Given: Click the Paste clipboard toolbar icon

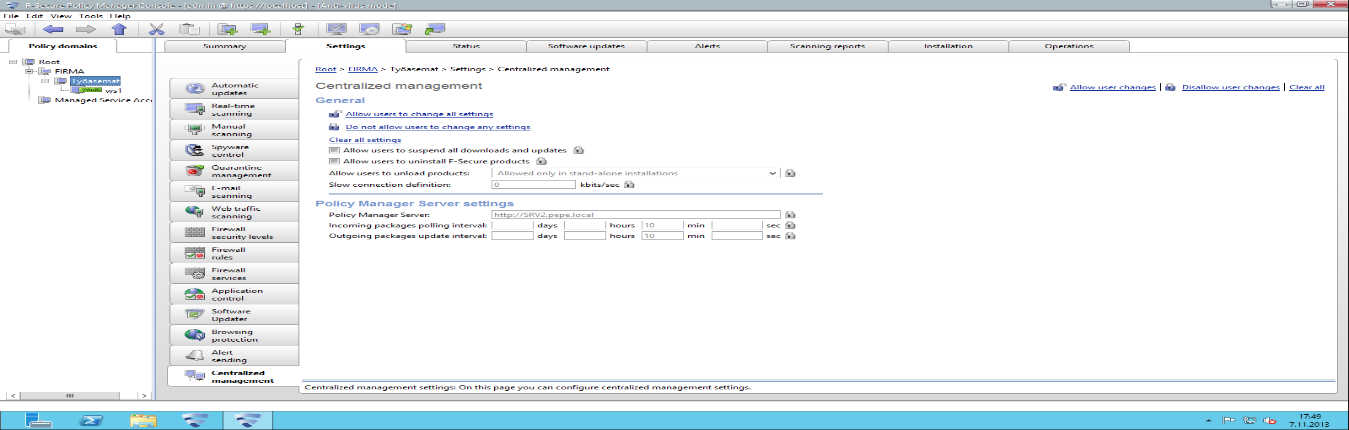Looking at the screenshot, I should [x=188, y=29].
